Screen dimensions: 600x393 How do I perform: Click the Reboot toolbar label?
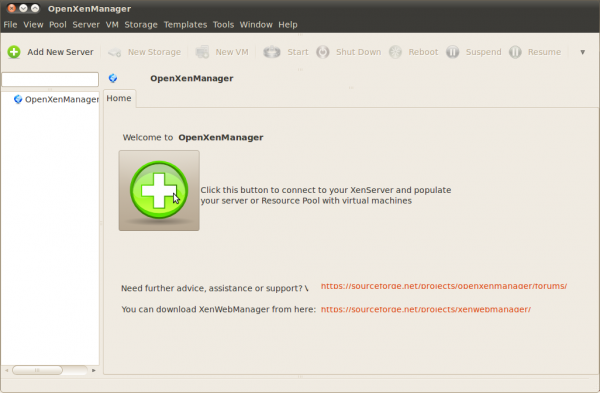[423, 52]
